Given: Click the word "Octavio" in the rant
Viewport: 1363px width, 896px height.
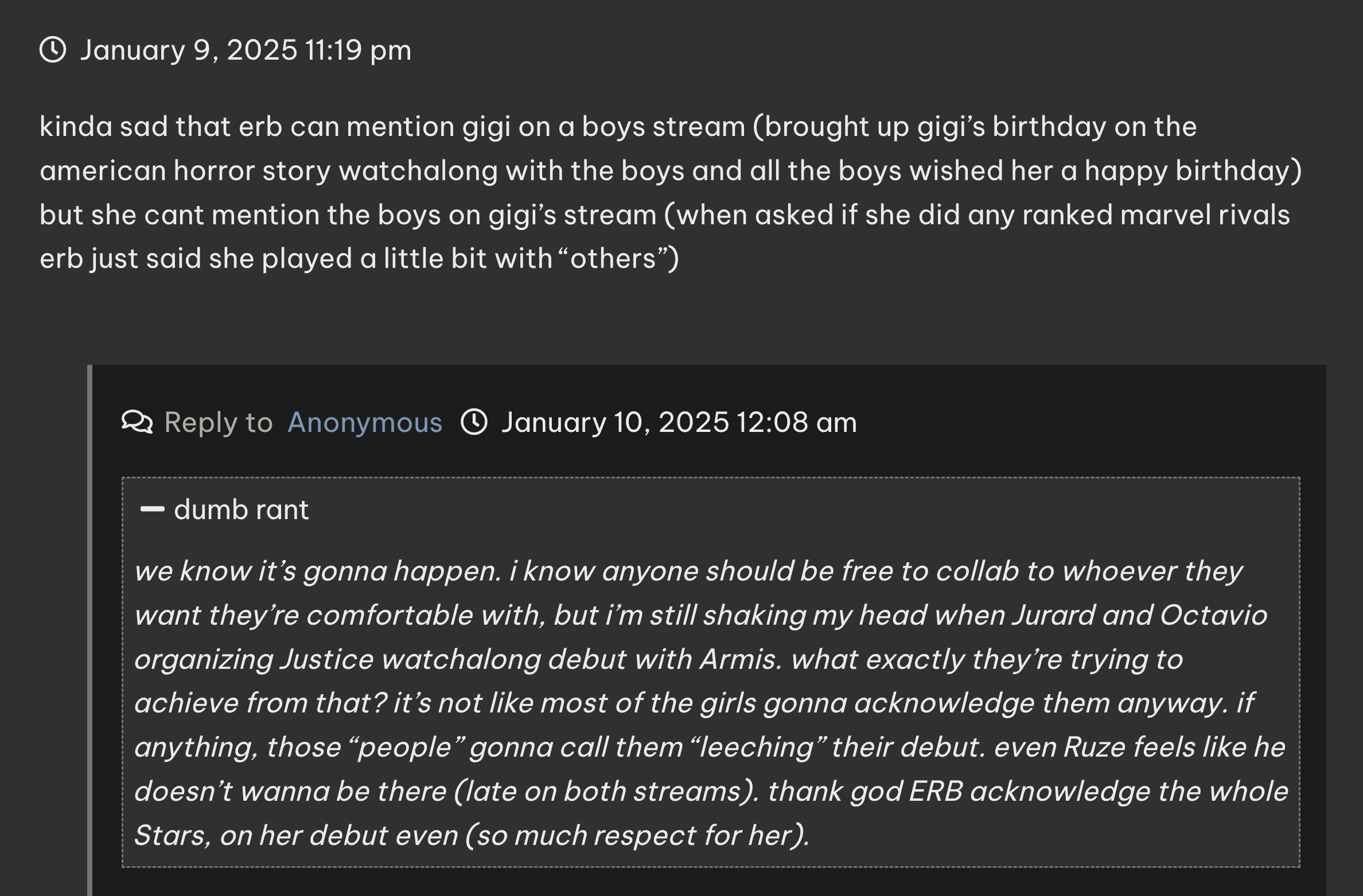Looking at the screenshot, I should 1214,615.
